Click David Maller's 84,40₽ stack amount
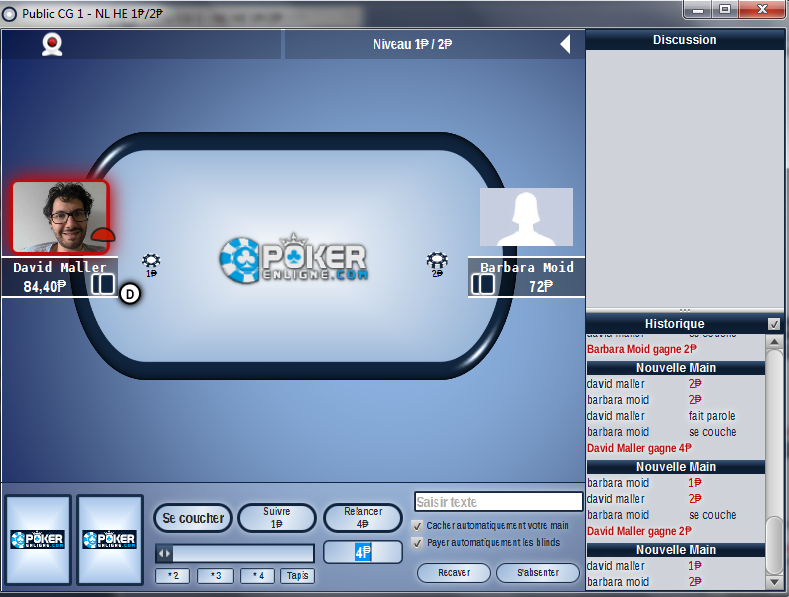 pos(44,286)
